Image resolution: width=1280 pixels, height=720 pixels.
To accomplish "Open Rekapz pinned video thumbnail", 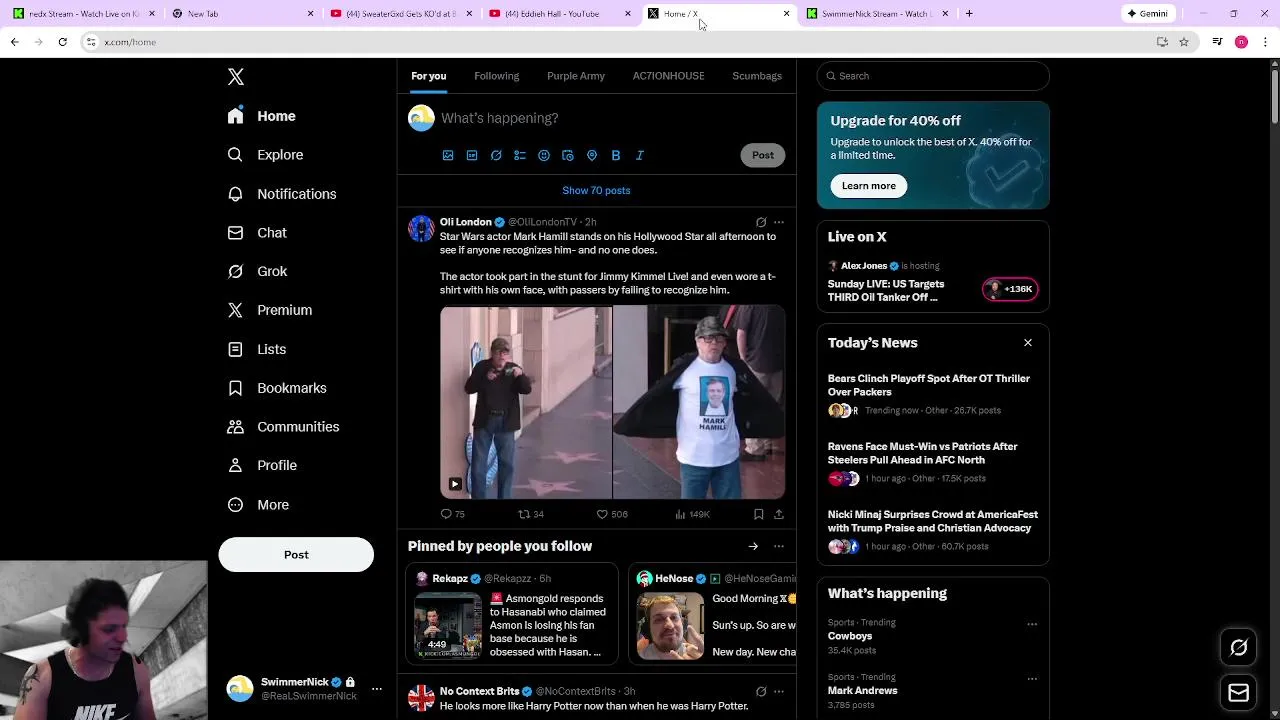I will 448,626.
